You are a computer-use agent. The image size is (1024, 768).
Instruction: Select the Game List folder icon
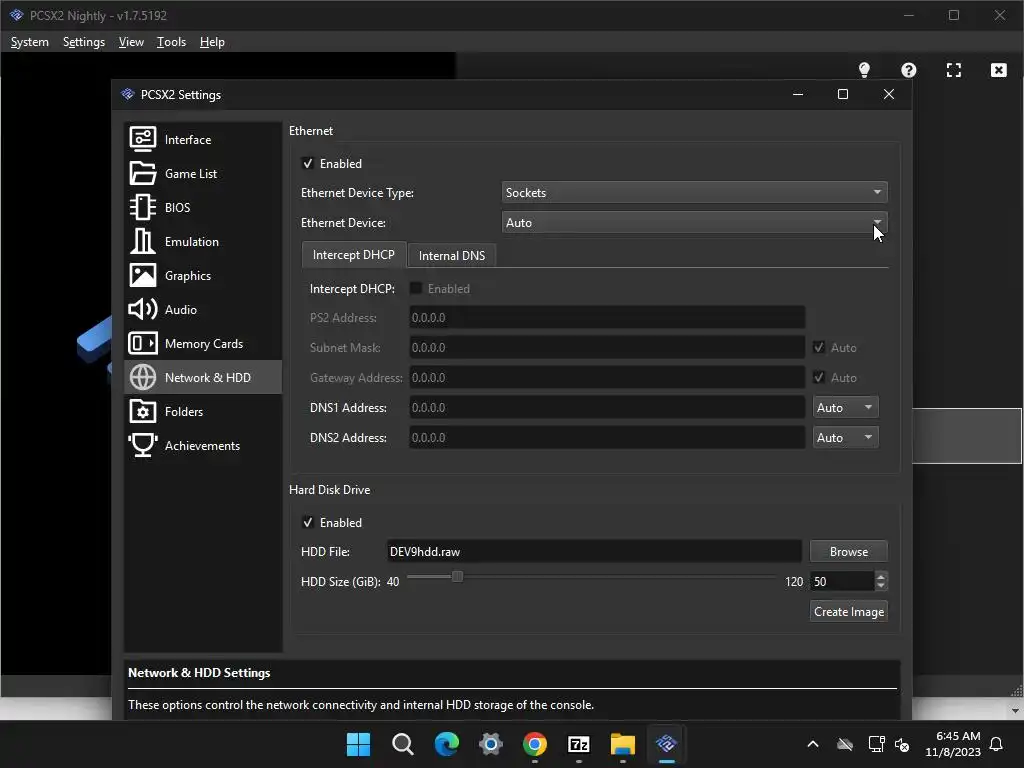tap(142, 173)
